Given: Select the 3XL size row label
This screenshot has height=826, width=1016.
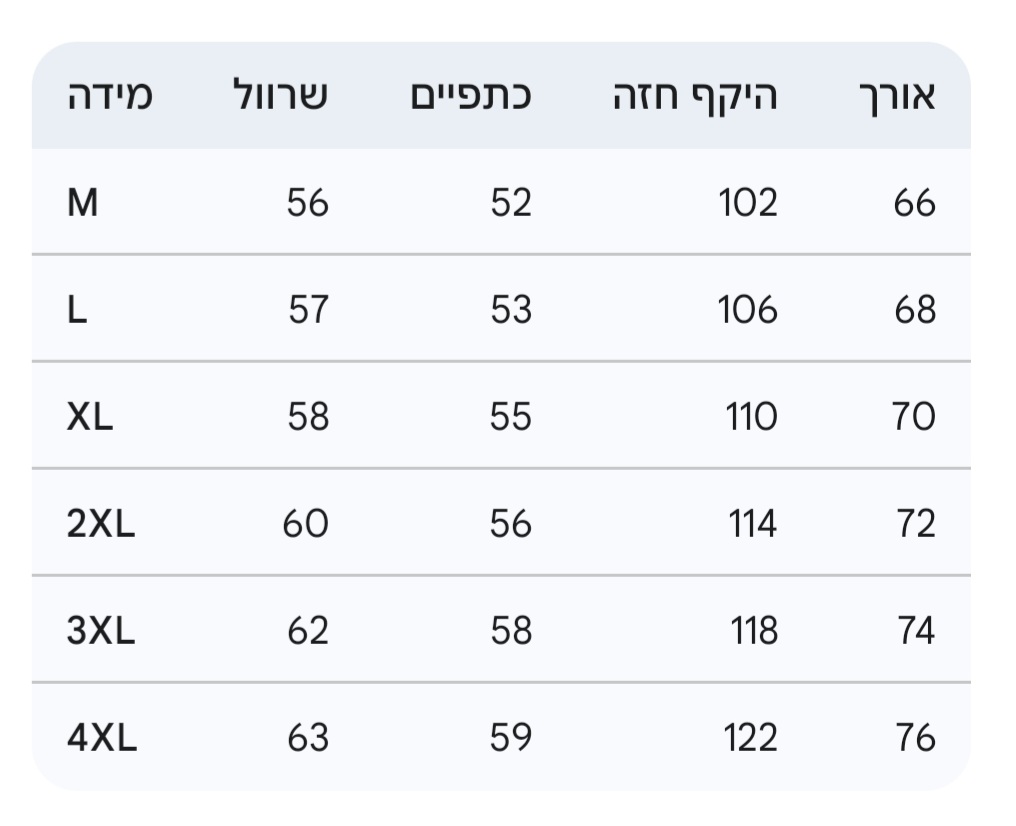Looking at the screenshot, I should point(101,631).
